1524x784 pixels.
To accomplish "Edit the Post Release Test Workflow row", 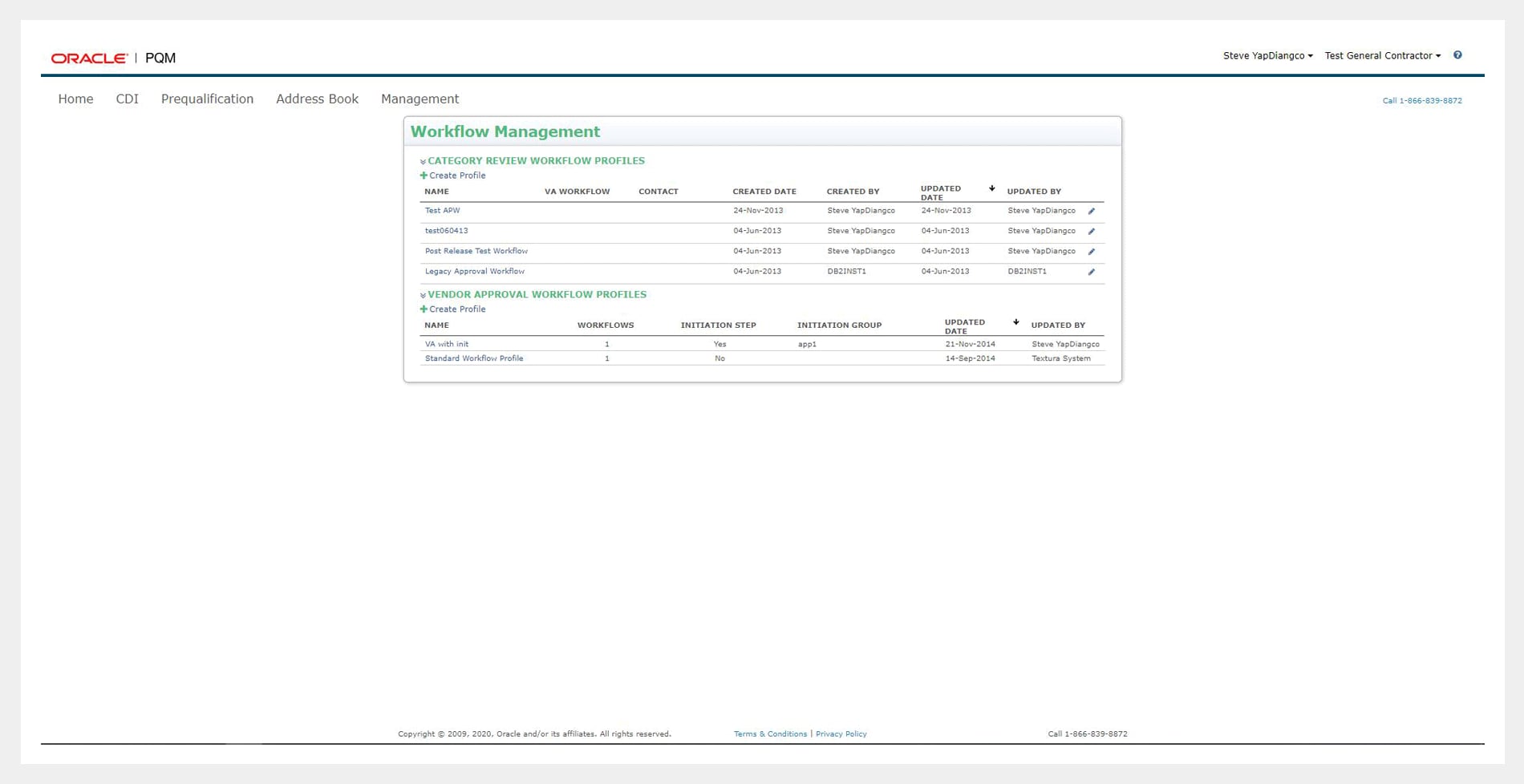I will coord(1091,252).
